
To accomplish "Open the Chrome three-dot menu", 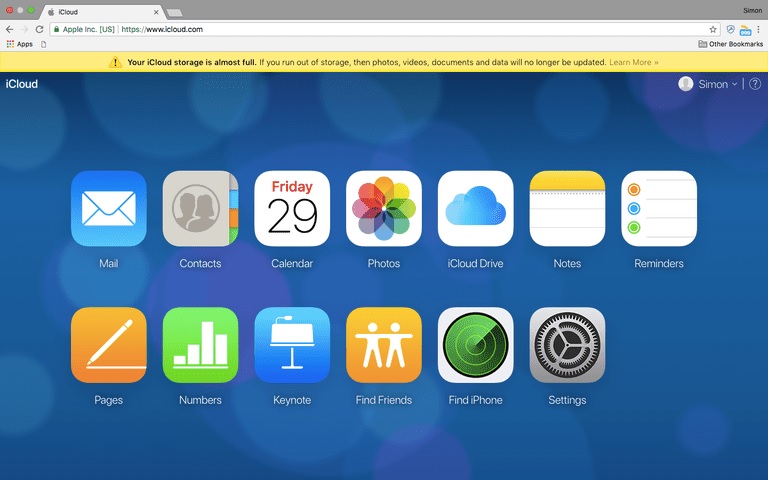I will point(758,29).
